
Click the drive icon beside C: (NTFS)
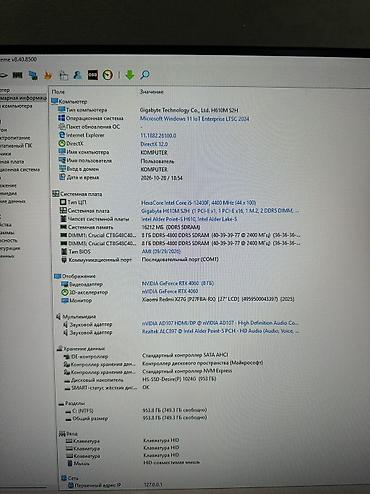tap(68, 411)
